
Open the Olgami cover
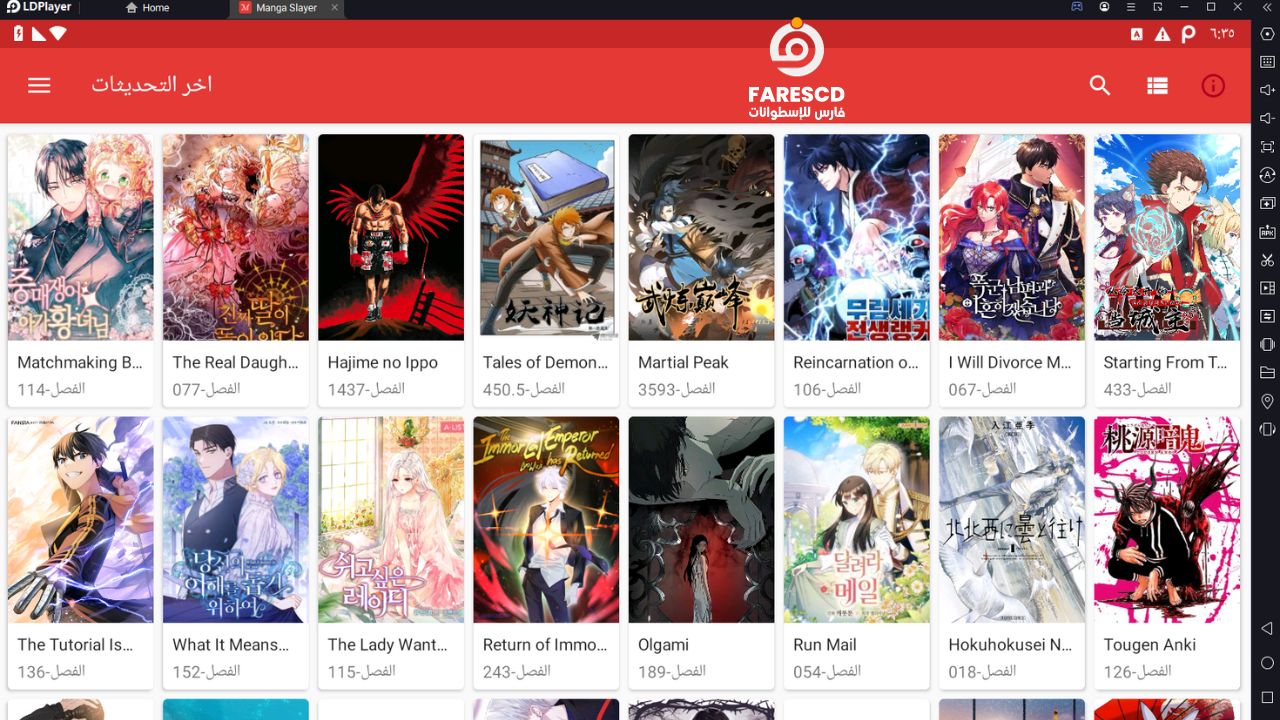click(x=701, y=520)
